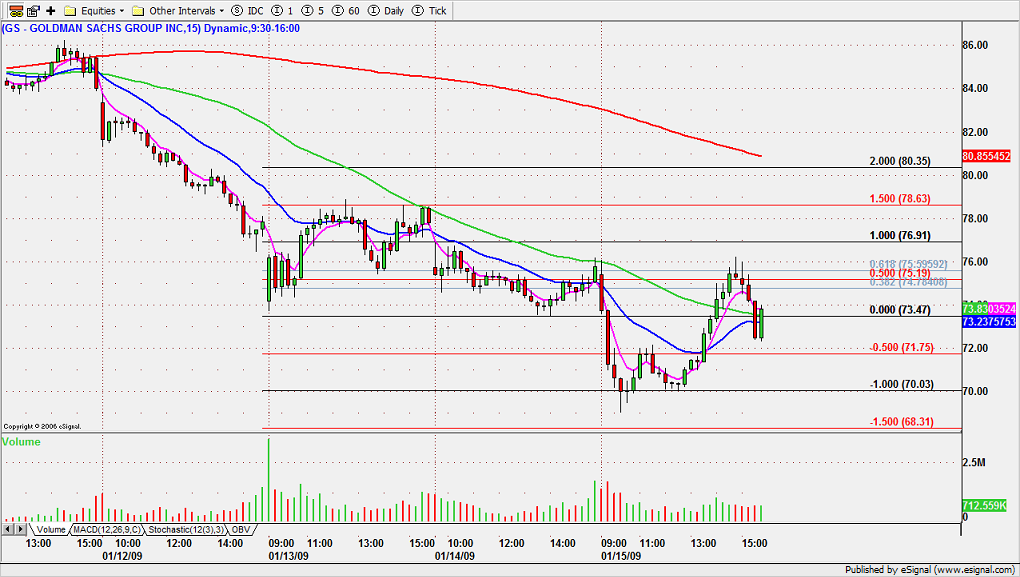Click the left tab scroll arrow

[8, 530]
